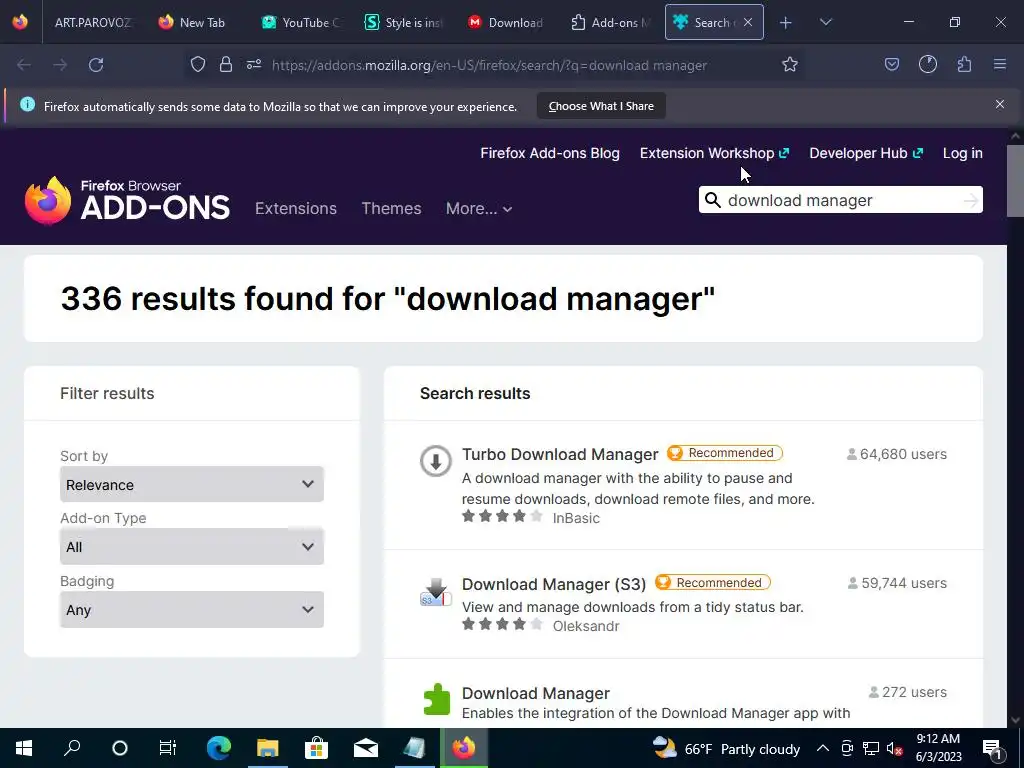1024x768 pixels.
Task: Open Firefox View icon left of the tabs
Action: pos(20,22)
